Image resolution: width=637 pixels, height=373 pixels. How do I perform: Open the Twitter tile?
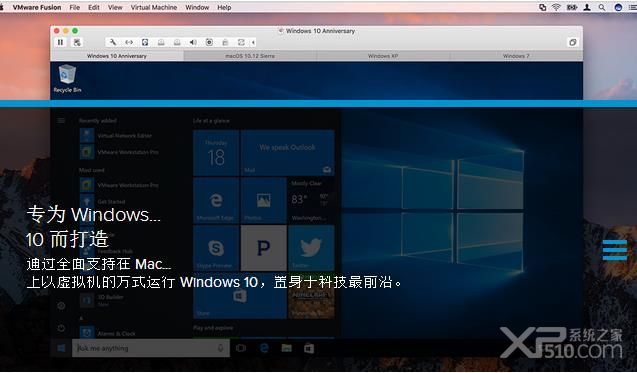[x=311, y=248]
